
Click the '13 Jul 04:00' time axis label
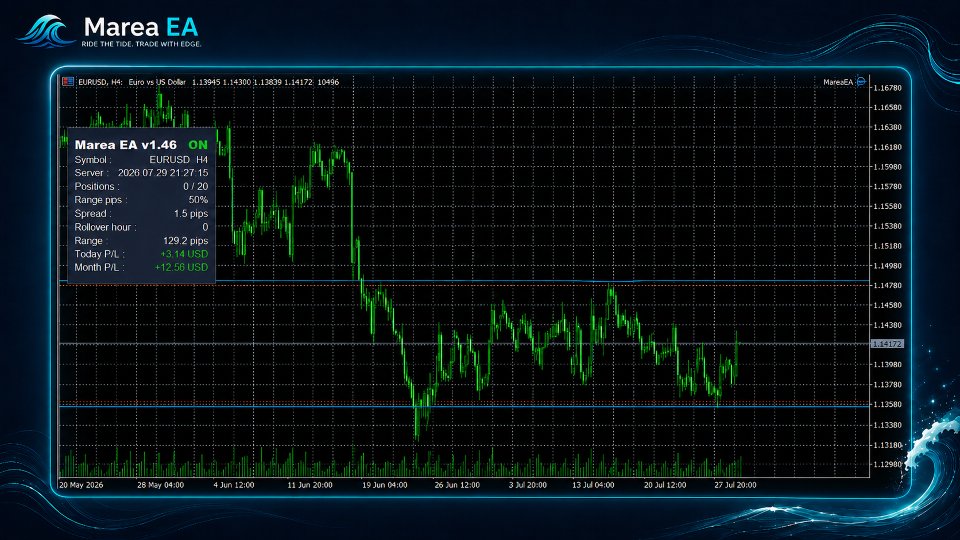(x=593, y=485)
